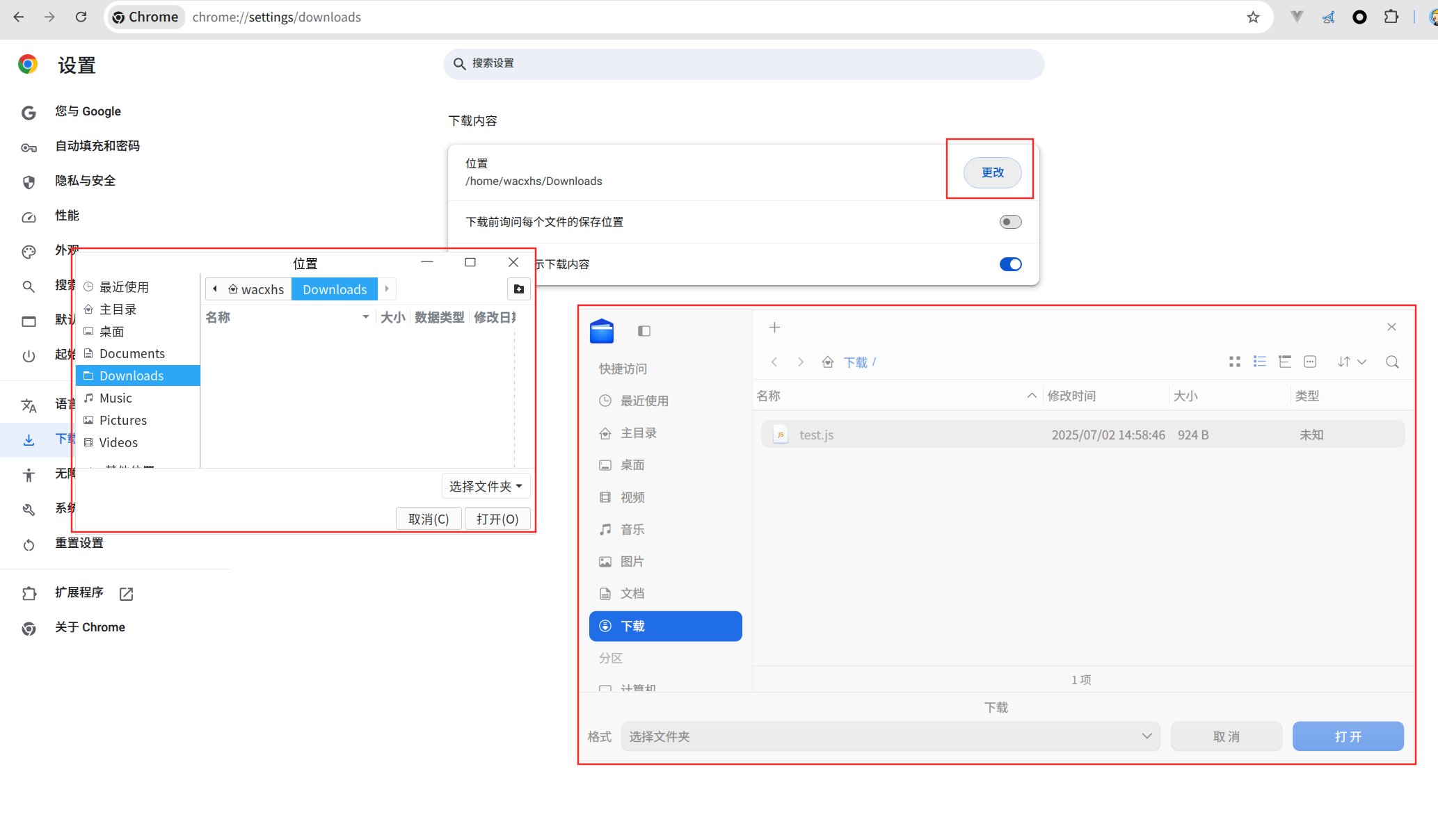This screenshot has height=840, width=1438.
Task: Navigate forward in the file manager dialog
Action: [x=801, y=362]
